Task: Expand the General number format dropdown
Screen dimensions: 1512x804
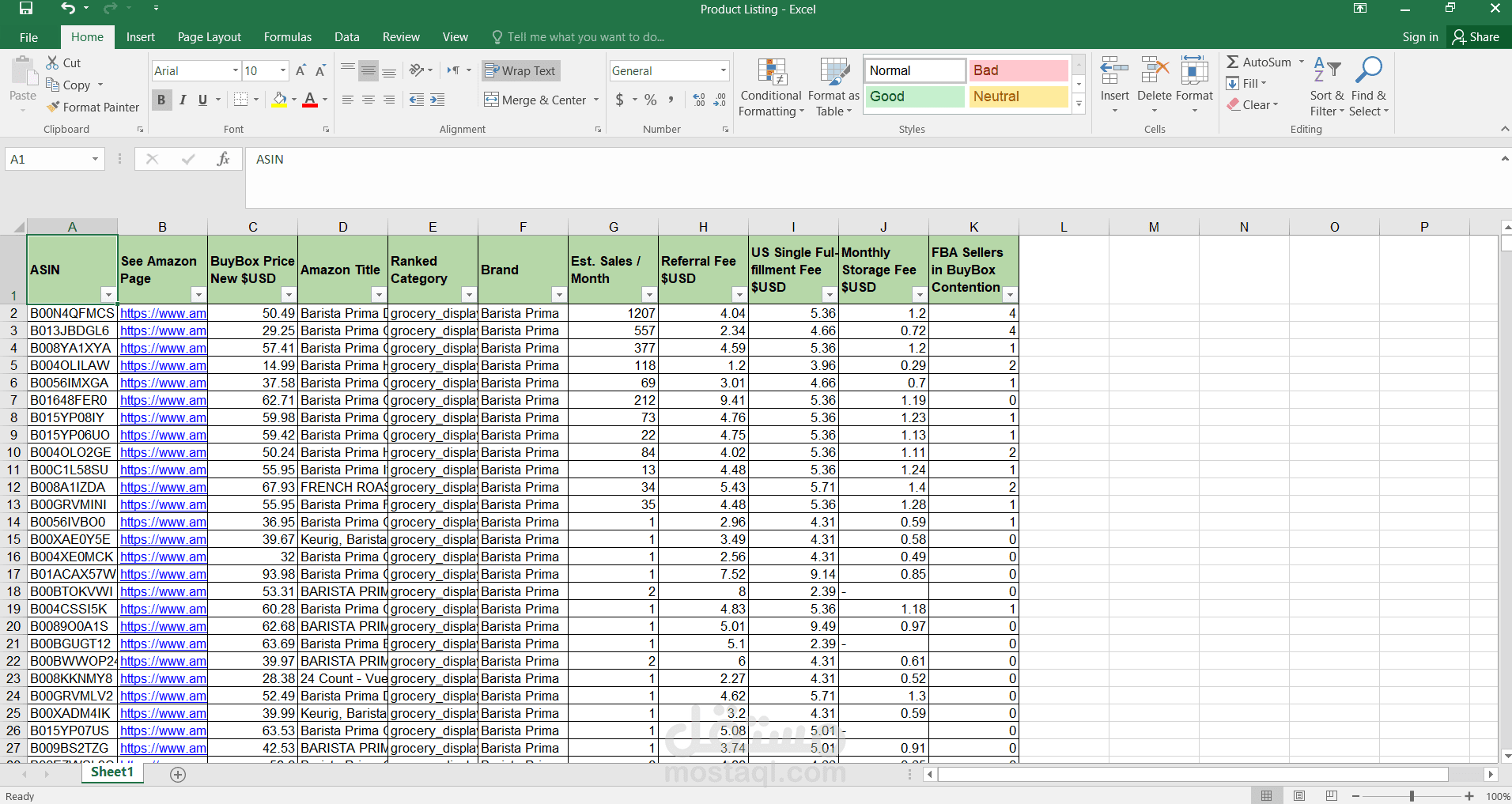Action: (723, 71)
